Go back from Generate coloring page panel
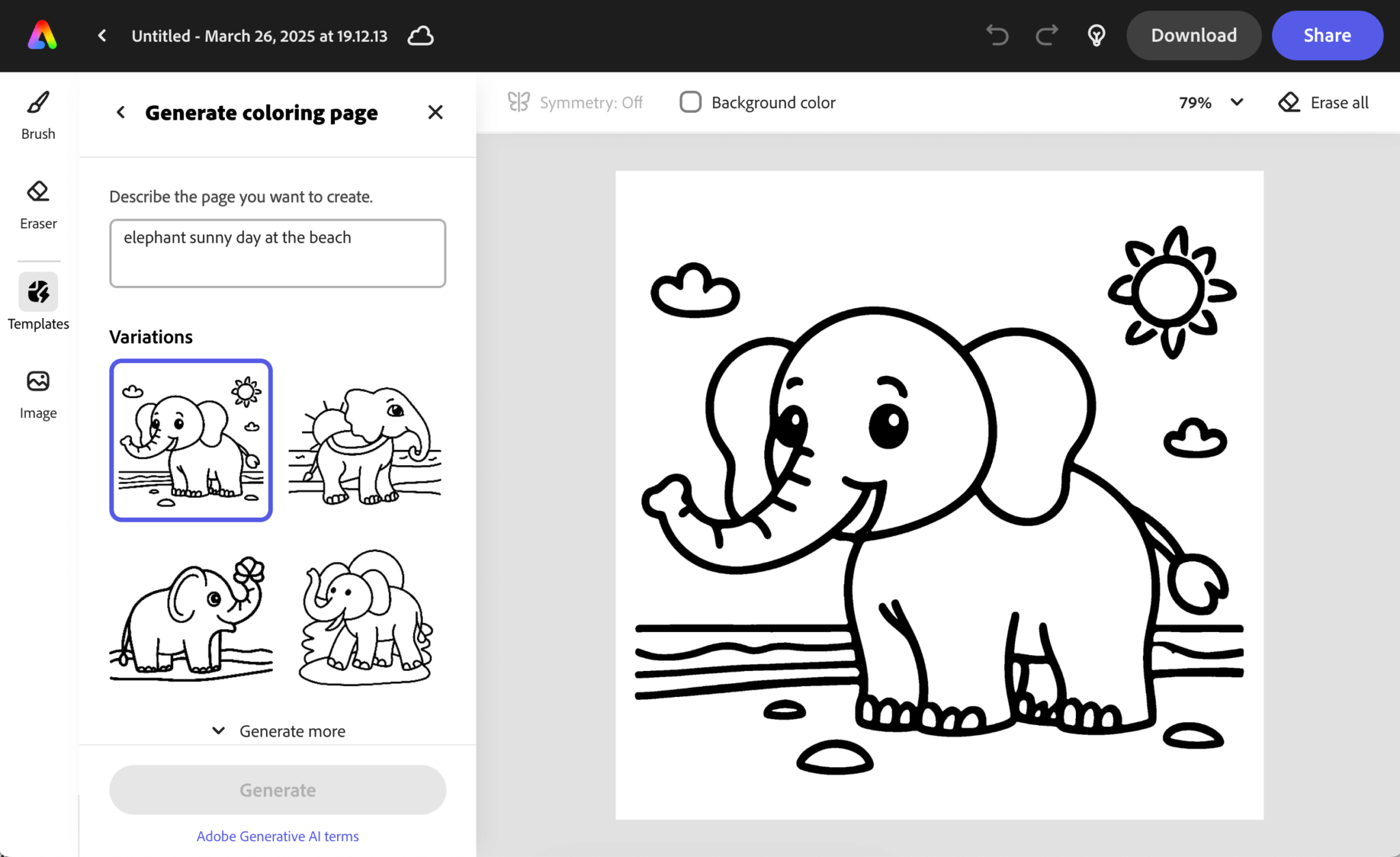The height and width of the screenshot is (857, 1400). 121,112
